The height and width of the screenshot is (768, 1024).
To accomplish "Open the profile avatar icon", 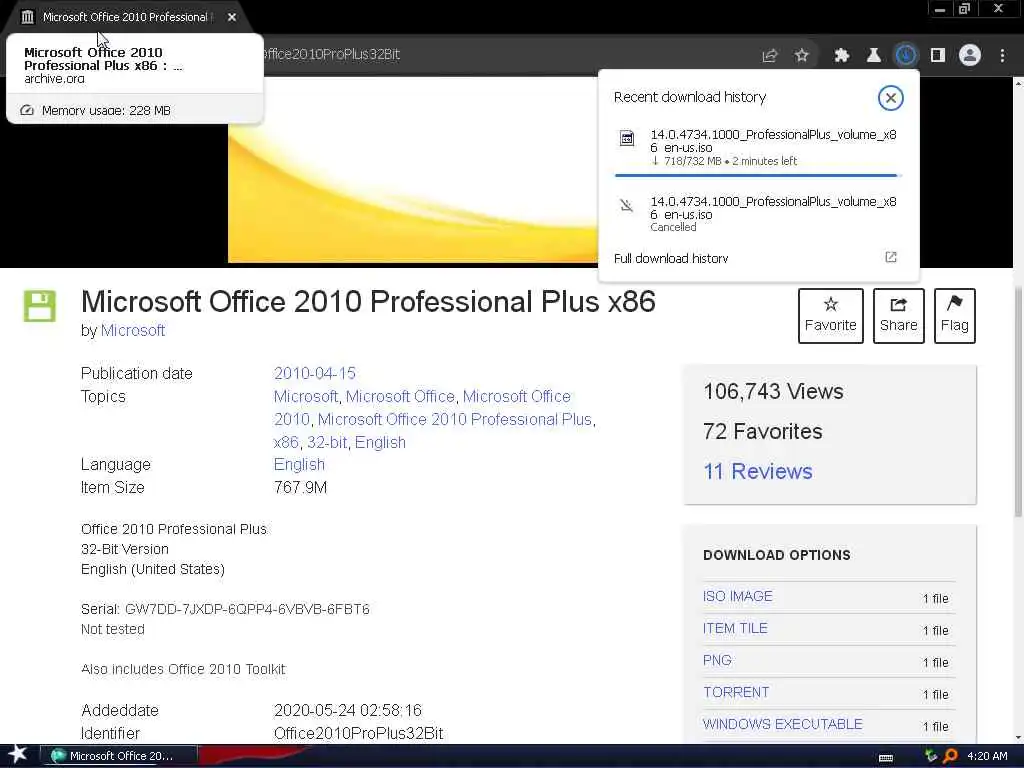I will (x=970, y=56).
